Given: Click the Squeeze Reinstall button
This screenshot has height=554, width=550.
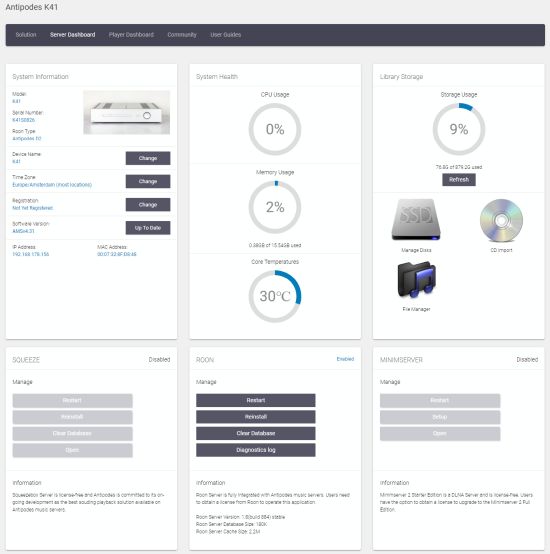Looking at the screenshot, I should pos(72,417).
